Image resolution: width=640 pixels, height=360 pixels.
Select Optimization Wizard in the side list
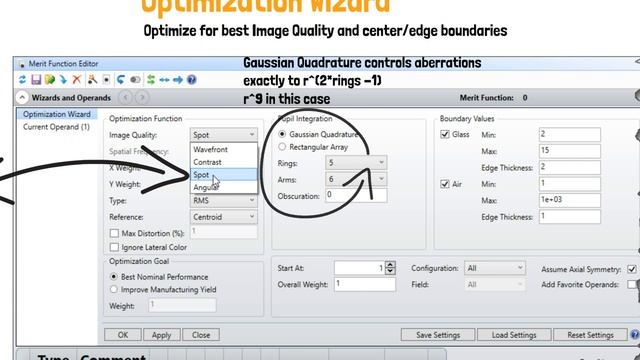point(57,114)
